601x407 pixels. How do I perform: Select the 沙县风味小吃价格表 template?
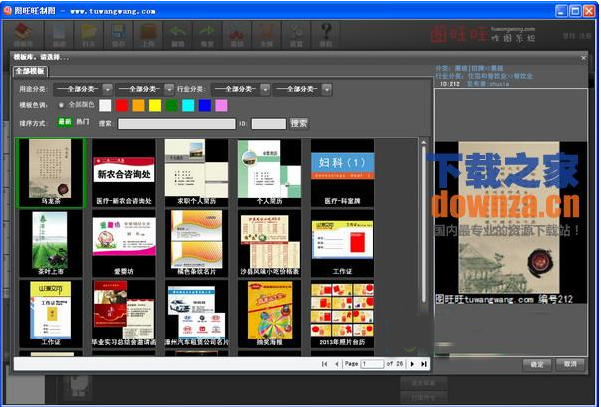click(x=269, y=243)
